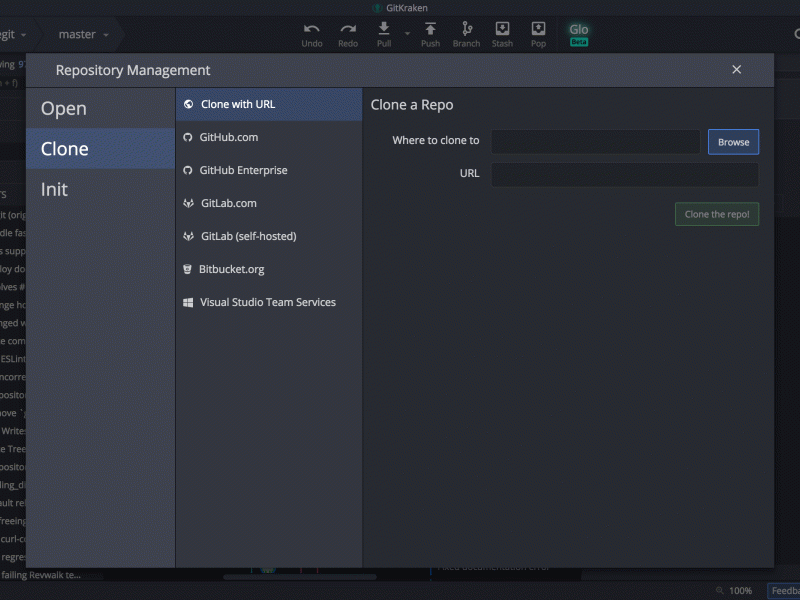Click the zoom magnifier icon in status bar

pos(719,591)
